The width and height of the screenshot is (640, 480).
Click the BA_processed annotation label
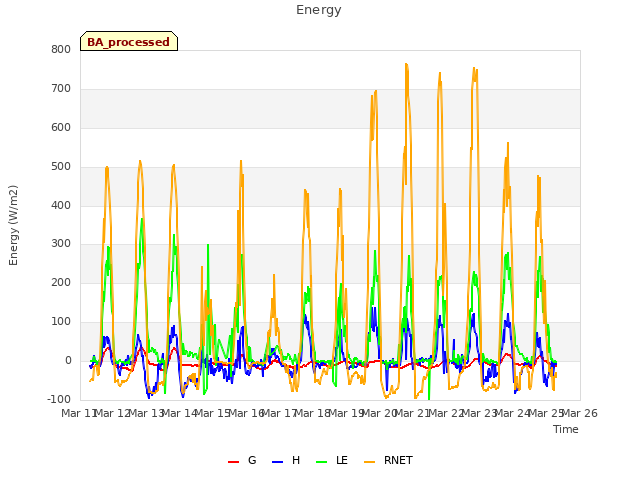pyautogui.click(x=129, y=42)
